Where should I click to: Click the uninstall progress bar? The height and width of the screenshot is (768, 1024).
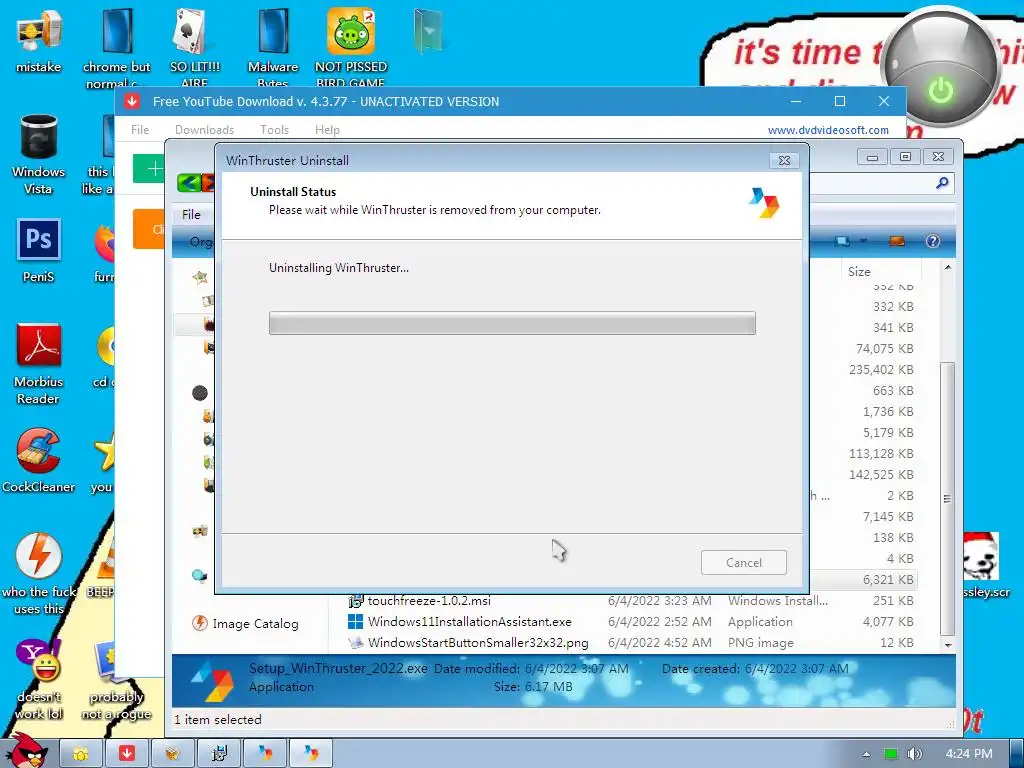pos(512,323)
